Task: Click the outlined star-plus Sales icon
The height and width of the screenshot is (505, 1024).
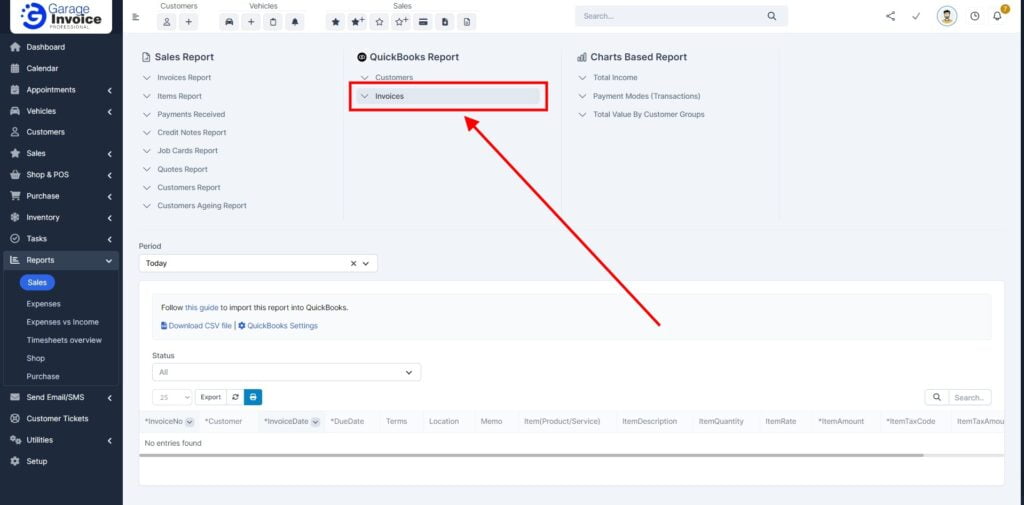Action: tap(401, 22)
